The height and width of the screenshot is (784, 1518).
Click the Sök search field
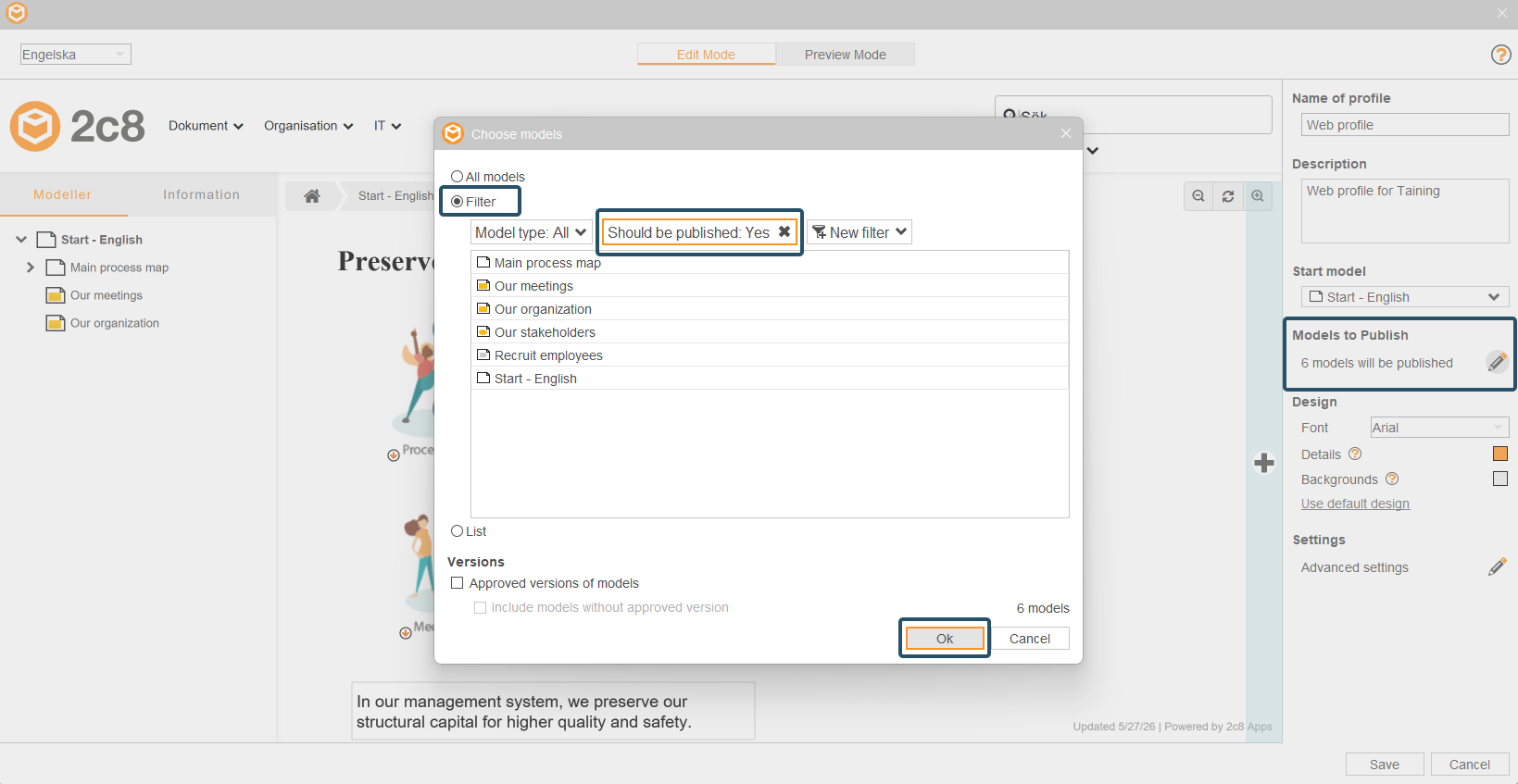click(x=1133, y=115)
